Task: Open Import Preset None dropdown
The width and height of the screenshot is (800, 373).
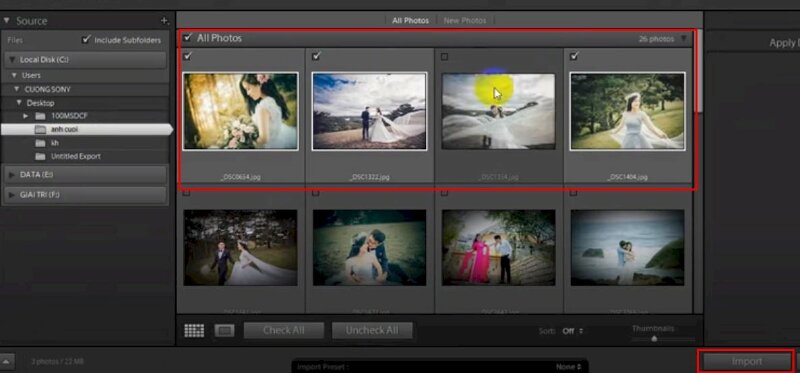Action: (x=569, y=366)
